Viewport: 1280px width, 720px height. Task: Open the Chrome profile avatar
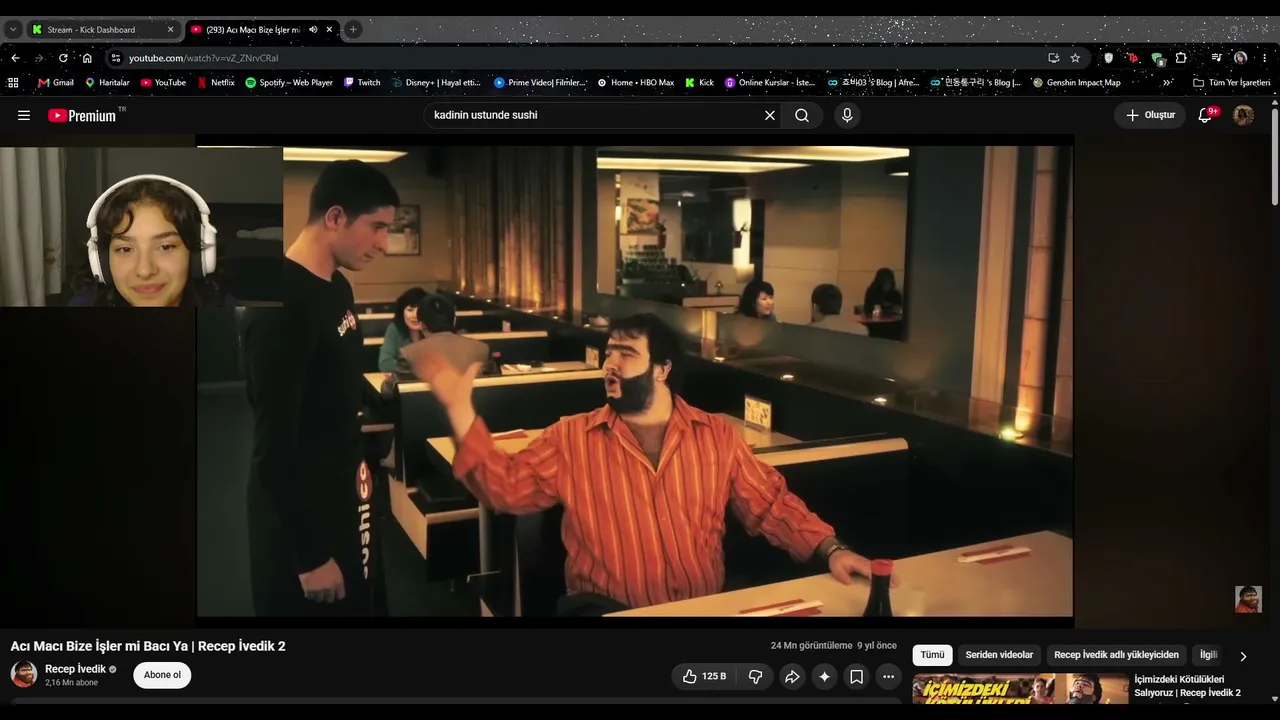(1240, 58)
